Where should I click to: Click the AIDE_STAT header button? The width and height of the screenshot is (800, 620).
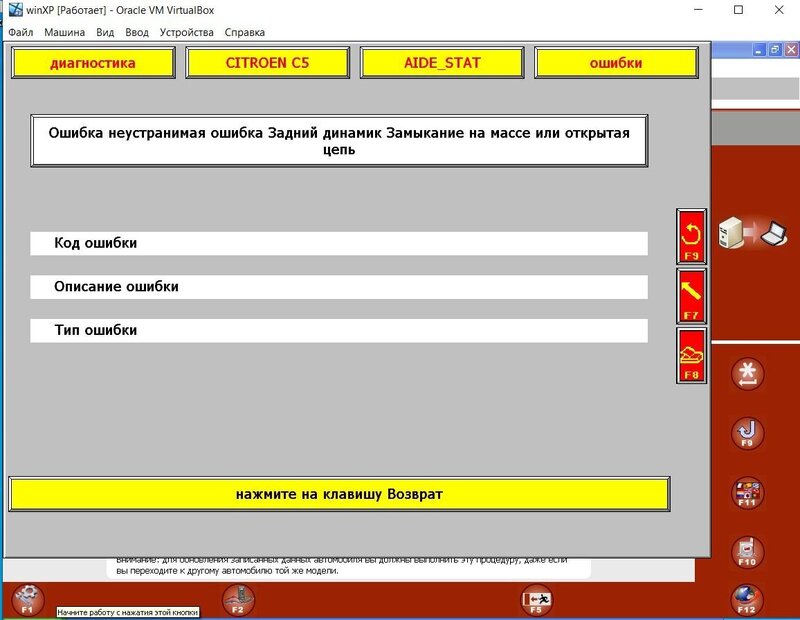(x=442, y=62)
